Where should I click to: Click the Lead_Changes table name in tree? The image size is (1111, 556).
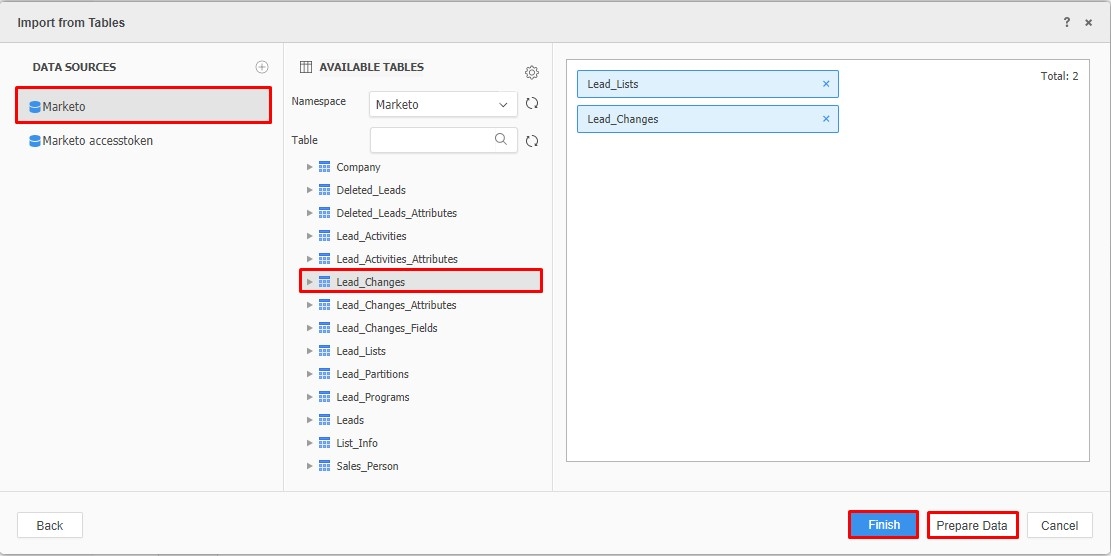(x=371, y=282)
